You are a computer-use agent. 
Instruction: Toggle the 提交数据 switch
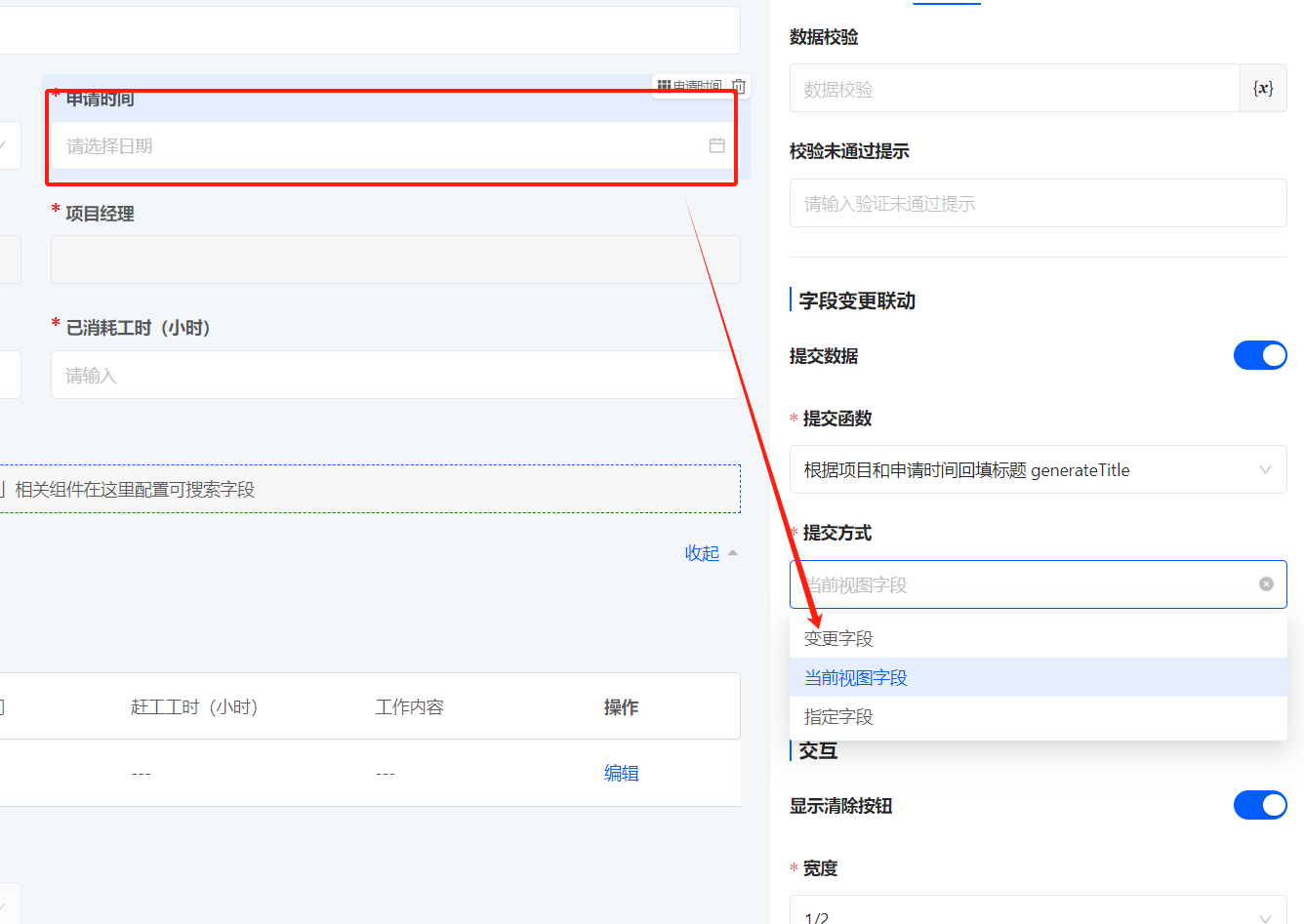coord(1260,355)
